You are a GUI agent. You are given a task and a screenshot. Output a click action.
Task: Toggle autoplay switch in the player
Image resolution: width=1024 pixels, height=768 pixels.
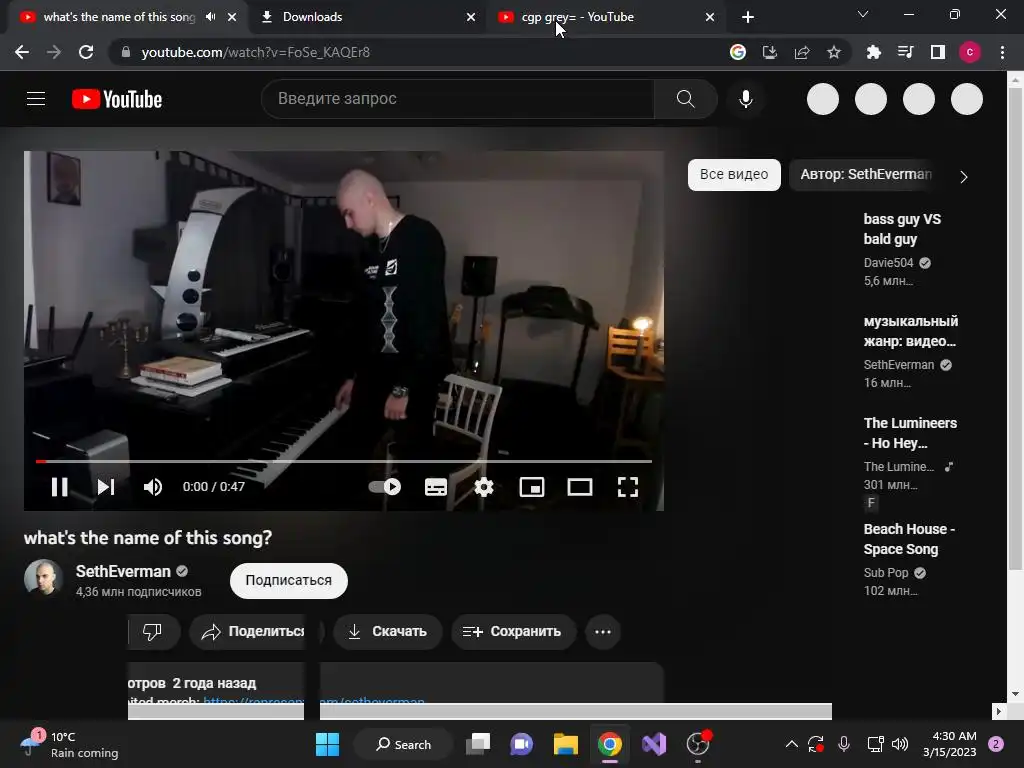pyautogui.click(x=385, y=487)
